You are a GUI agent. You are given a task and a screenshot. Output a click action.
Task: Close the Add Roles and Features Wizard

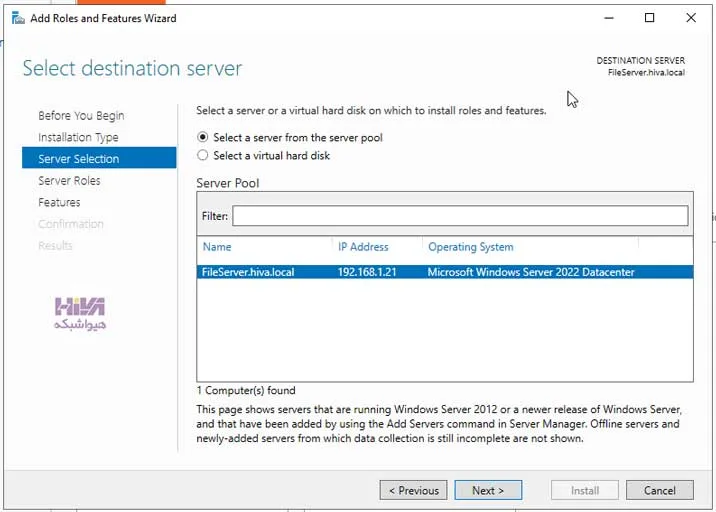pos(691,18)
